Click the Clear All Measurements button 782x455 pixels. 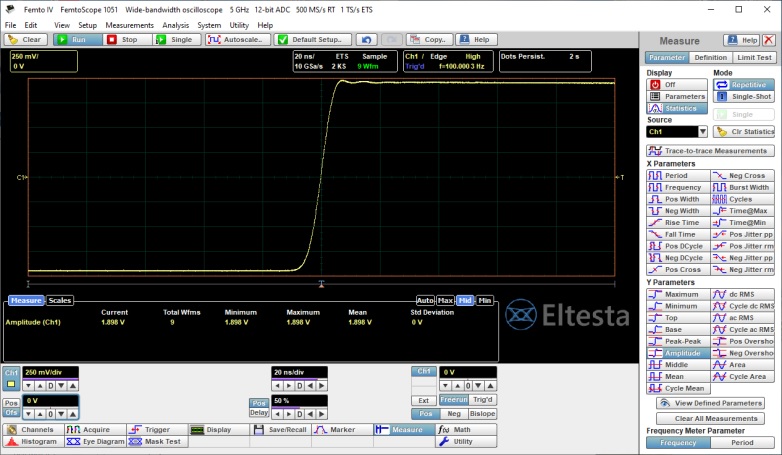point(710,418)
